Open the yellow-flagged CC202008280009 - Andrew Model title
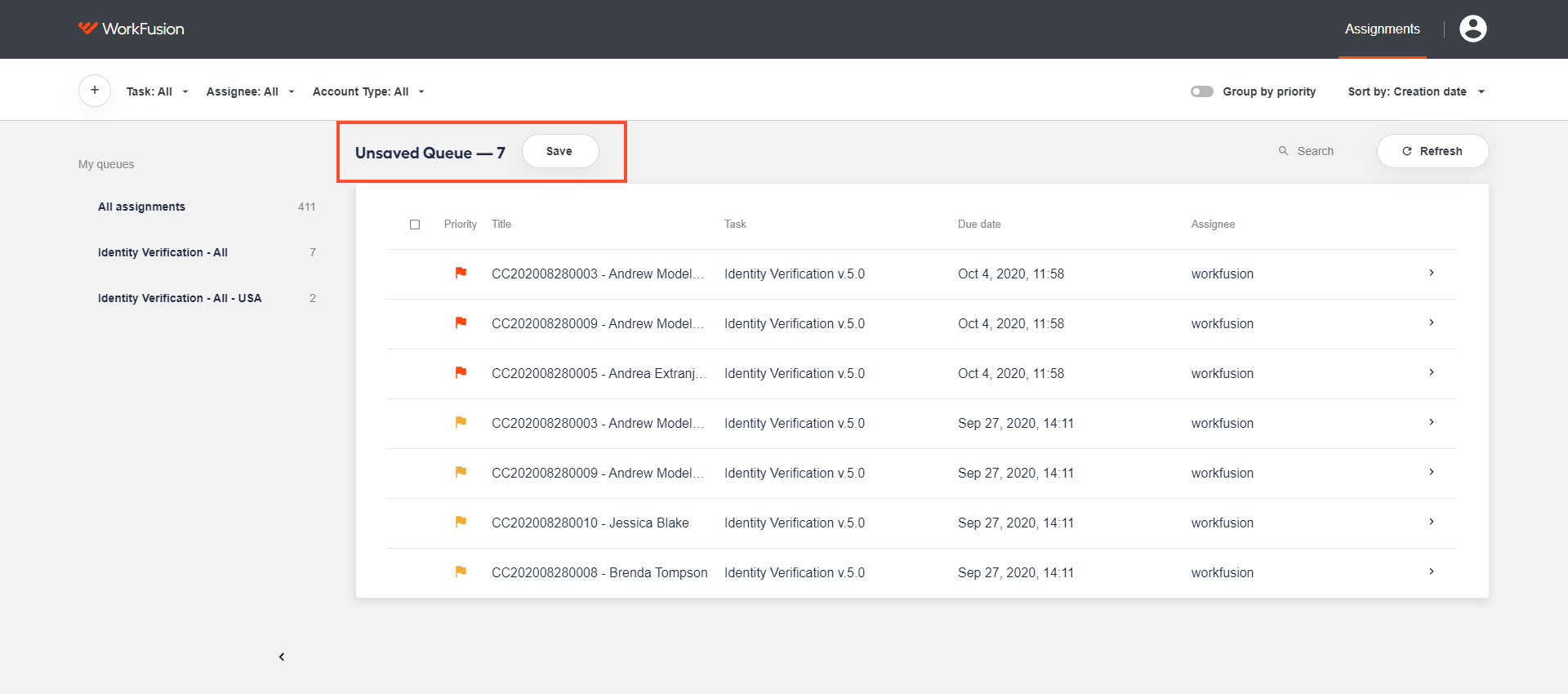 pos(598,473)
